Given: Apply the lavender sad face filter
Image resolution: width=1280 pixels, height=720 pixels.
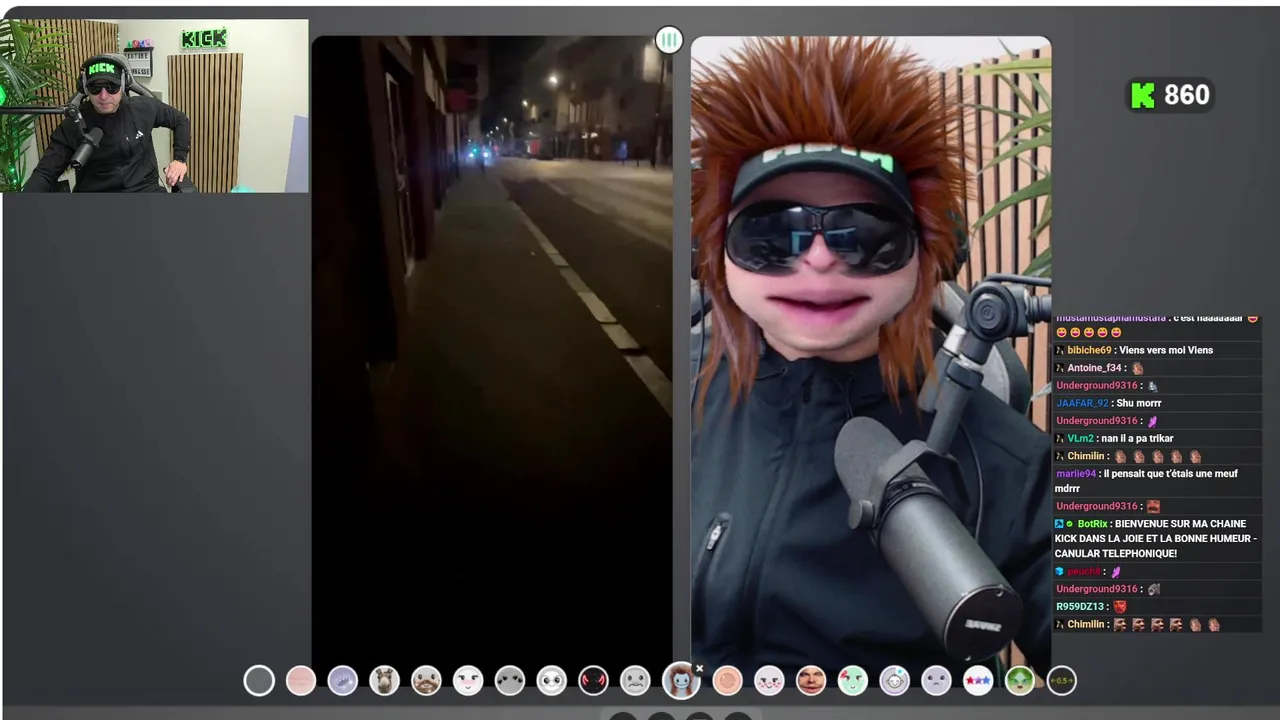Looking at the screenshot, I should pos(937,681).
